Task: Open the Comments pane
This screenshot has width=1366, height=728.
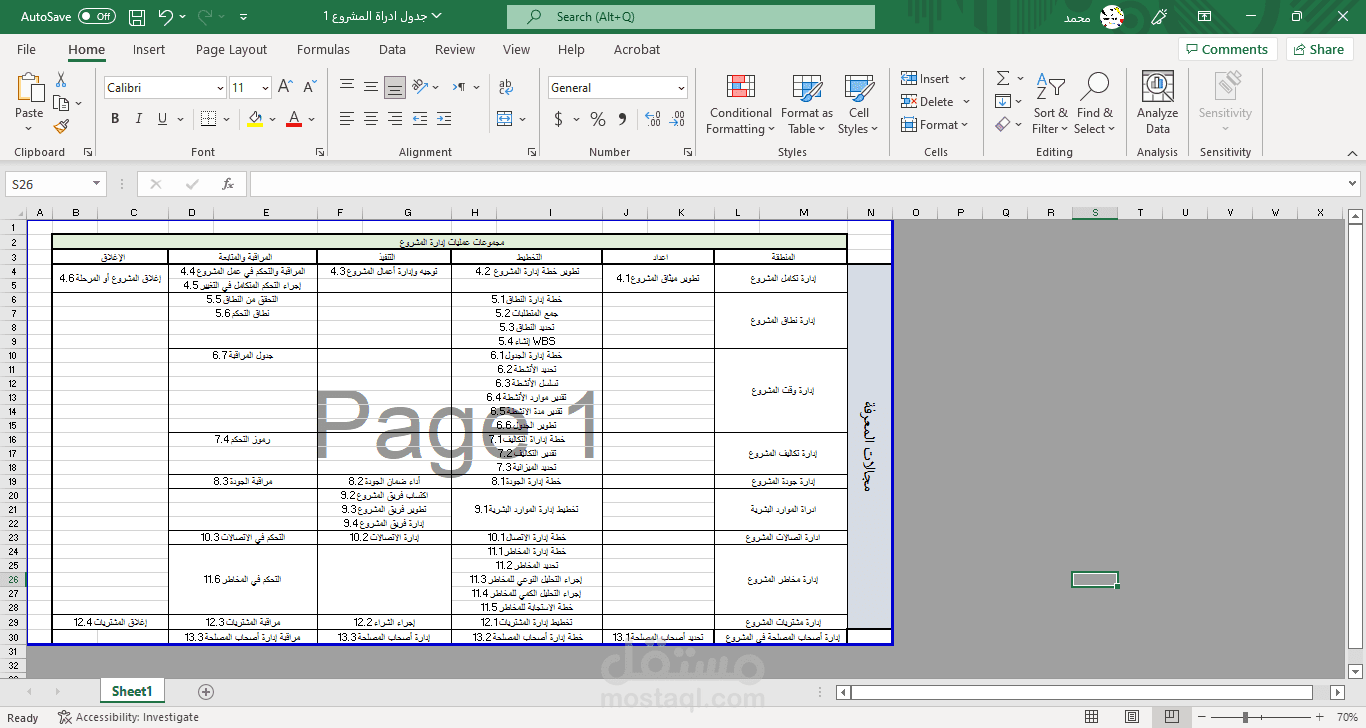Action: [1228, 48]
